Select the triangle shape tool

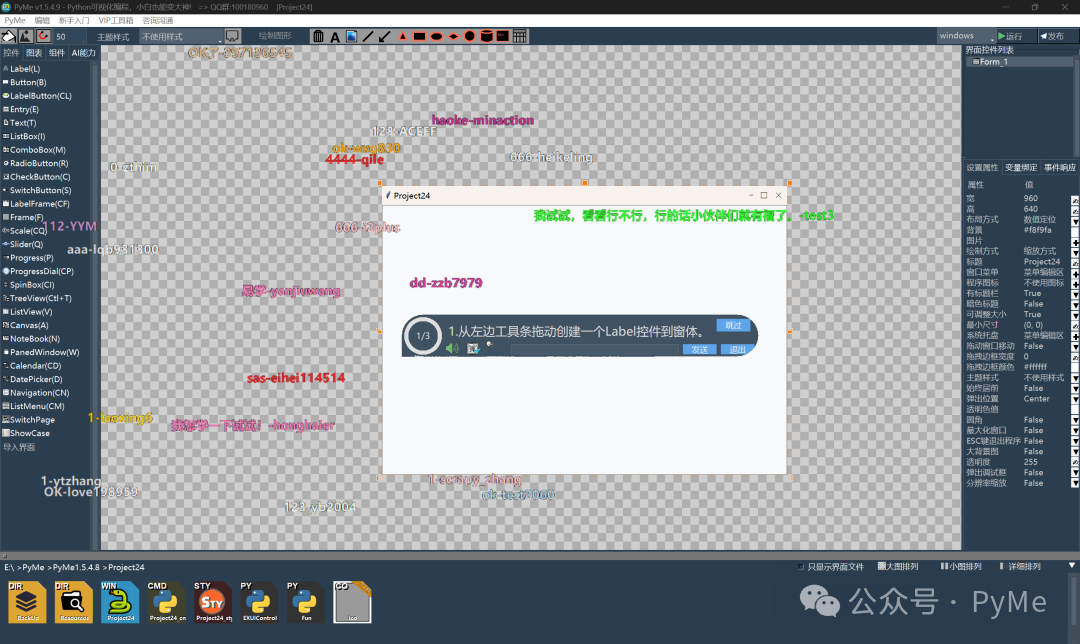402,37
